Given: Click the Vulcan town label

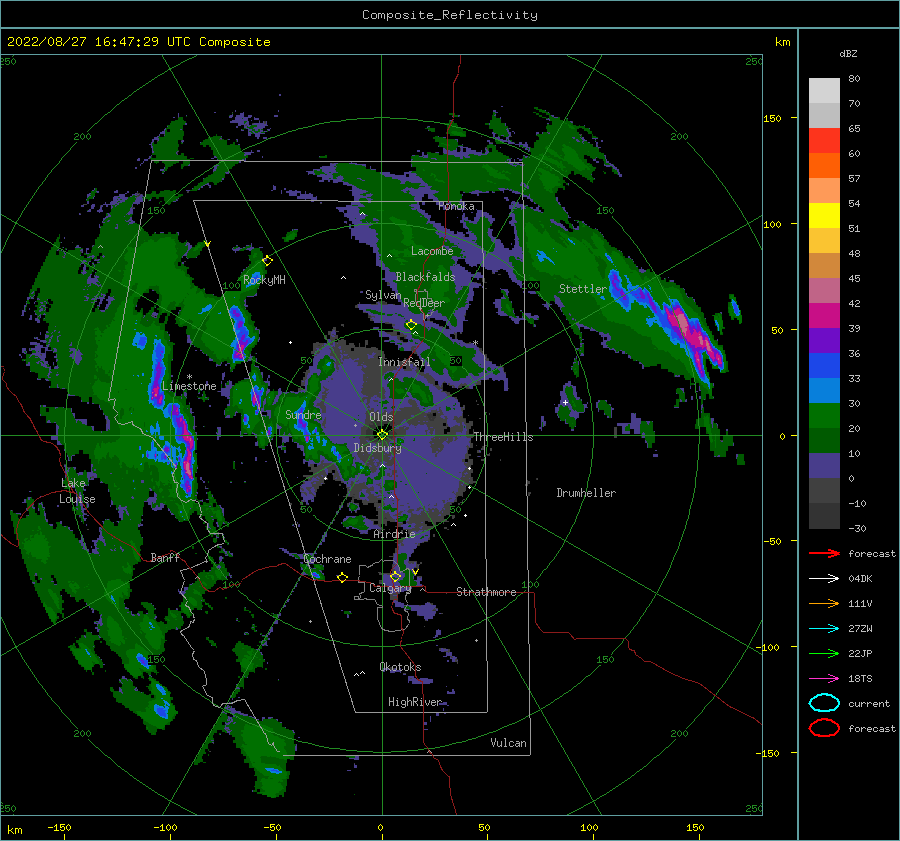Looking at the screenshot, I should pyautogui.click(x=508, y=743).
